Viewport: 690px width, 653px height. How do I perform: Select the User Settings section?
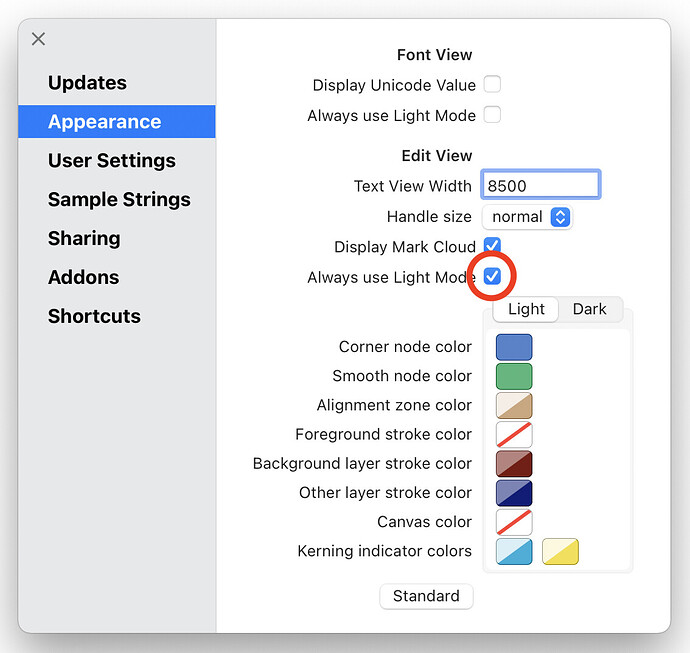click(111, 161)
